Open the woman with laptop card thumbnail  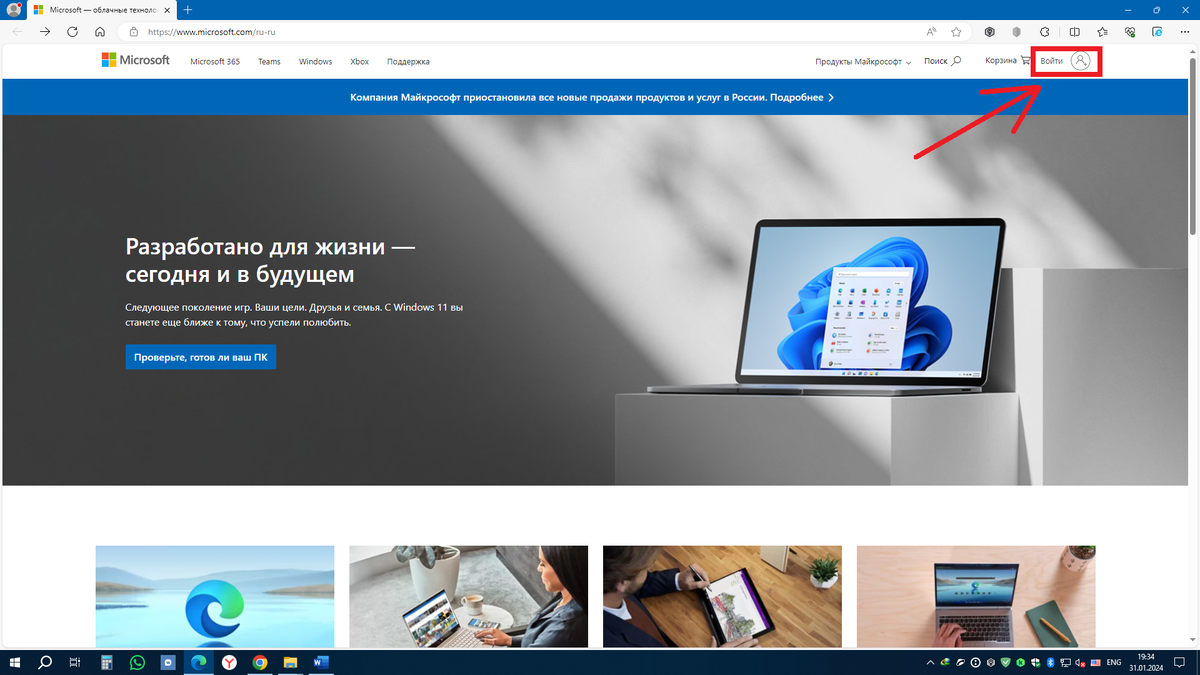[x=469, y=596]
